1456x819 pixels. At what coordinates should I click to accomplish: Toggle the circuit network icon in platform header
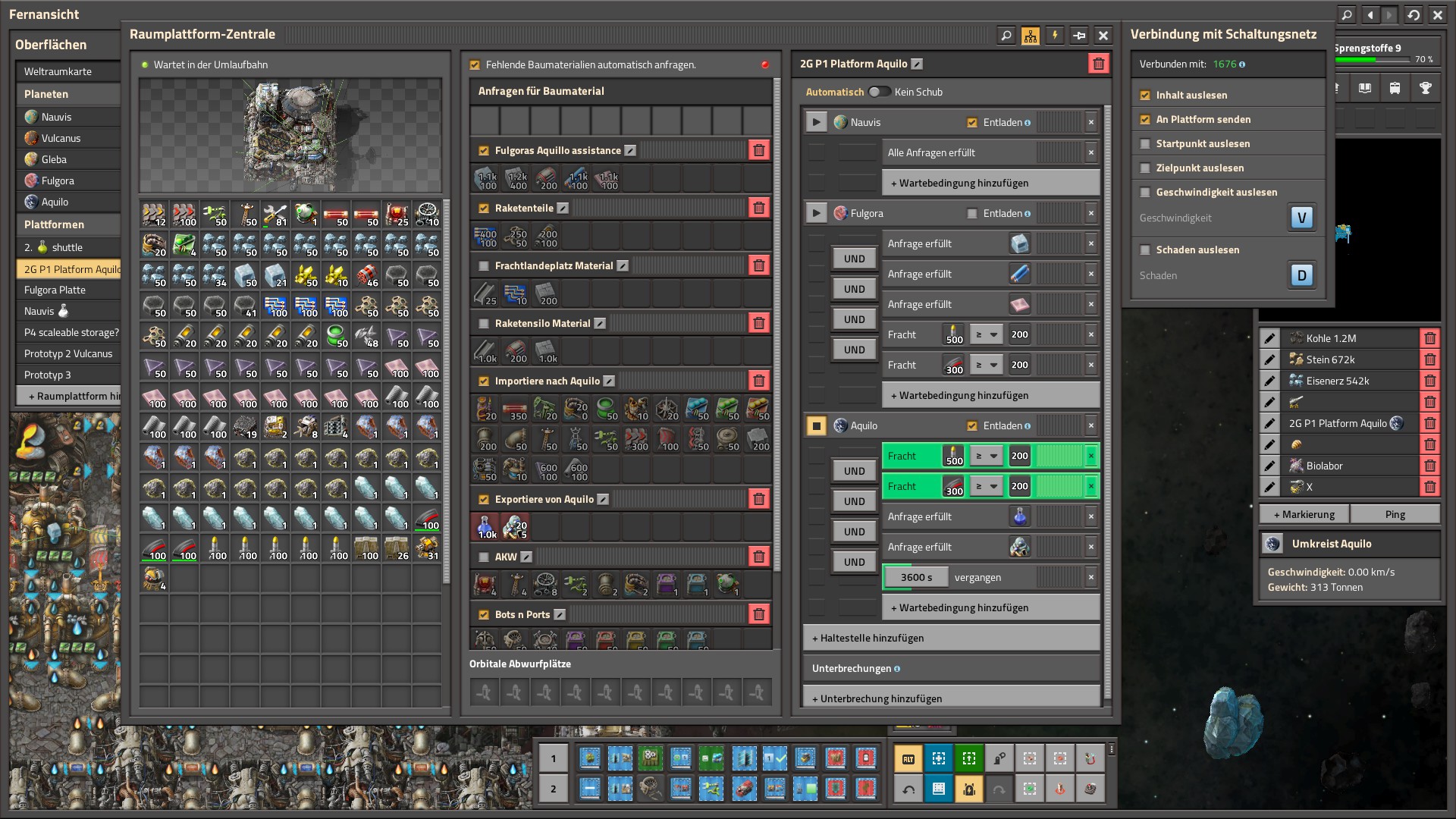click(x=1030, y=35)
